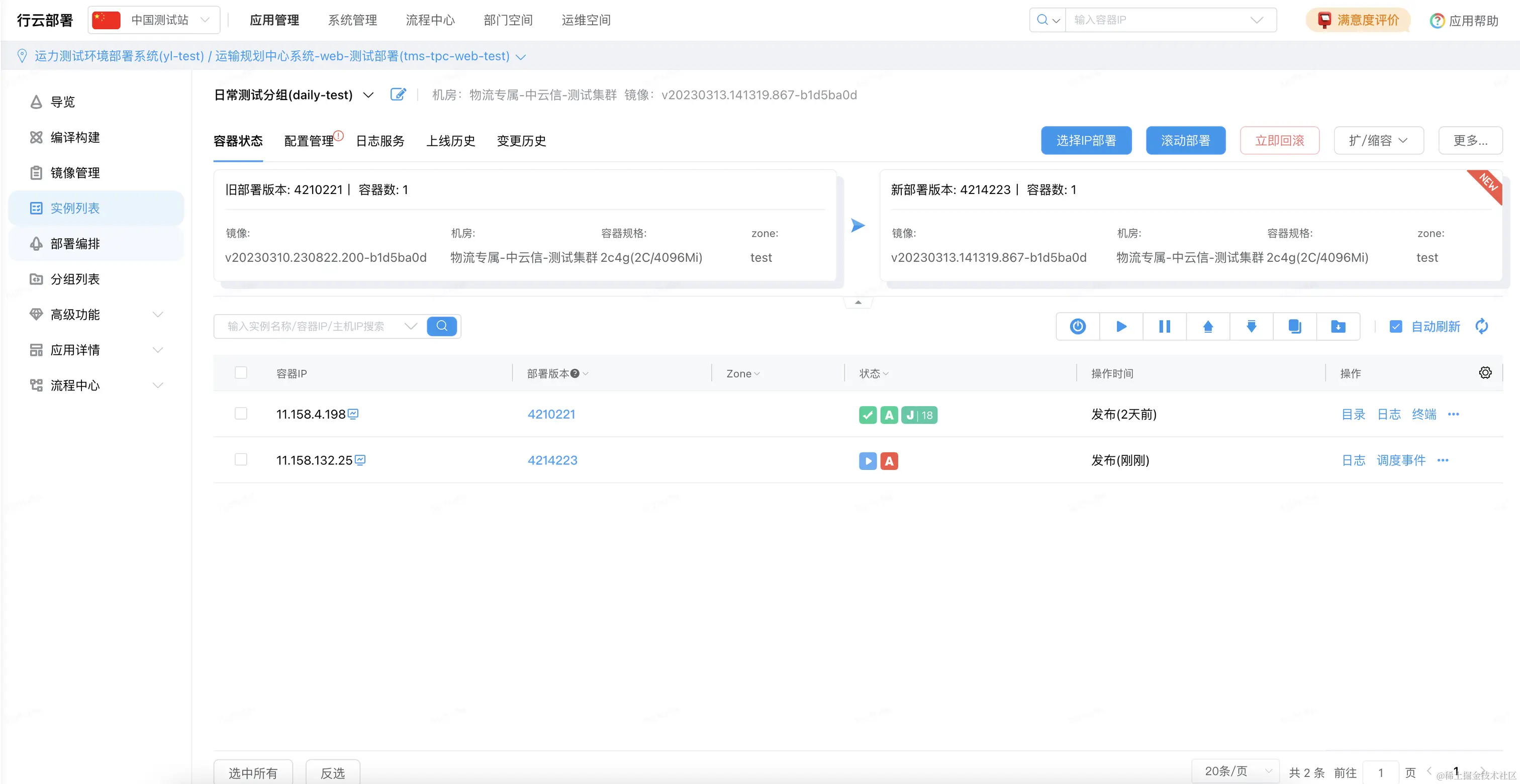The width and height of the screenshot is (1520, 784).
Task: Open 系统管理 in the top menu
Action: point(352,20)
